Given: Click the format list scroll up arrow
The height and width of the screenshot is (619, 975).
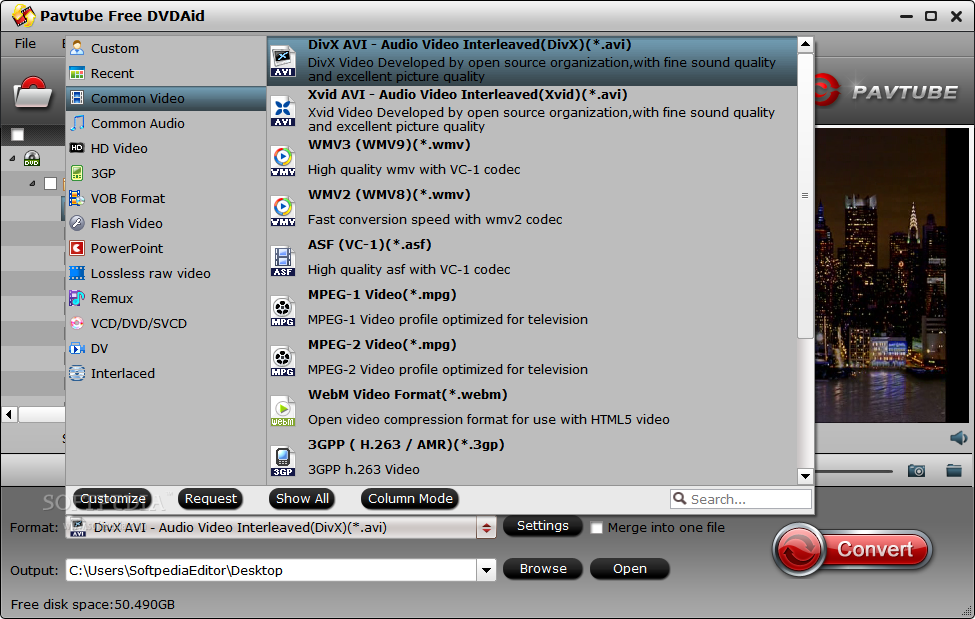Looking at the screenshot, I should 805,44.
